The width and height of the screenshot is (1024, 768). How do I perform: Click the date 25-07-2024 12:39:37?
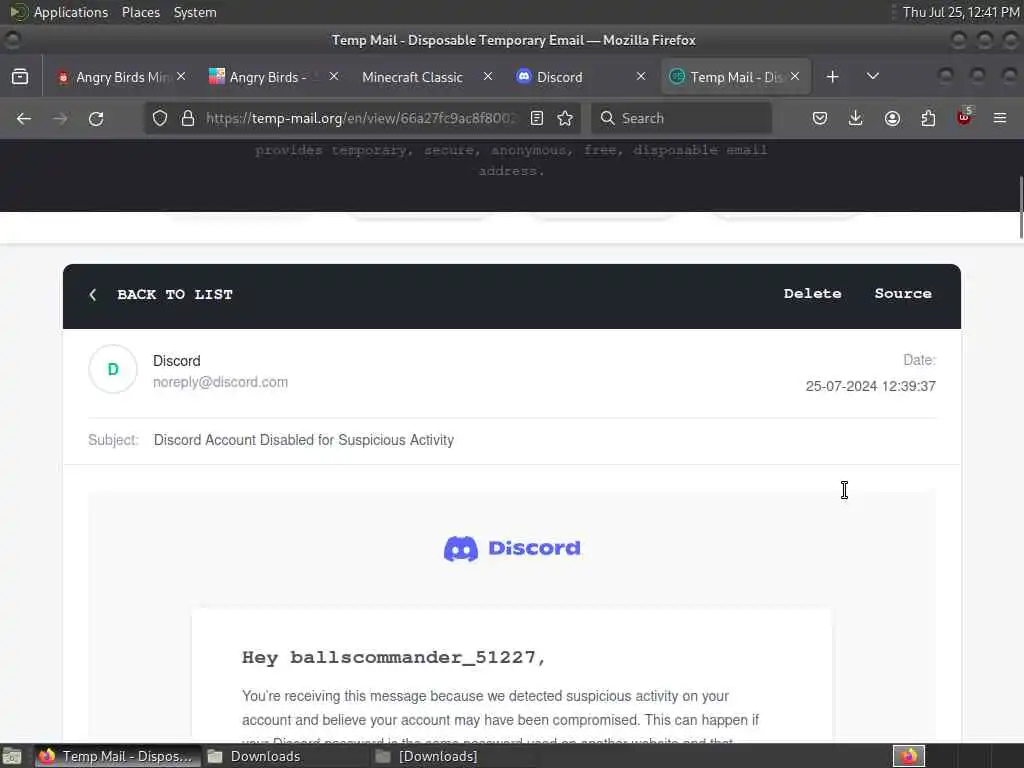(871, 386)
